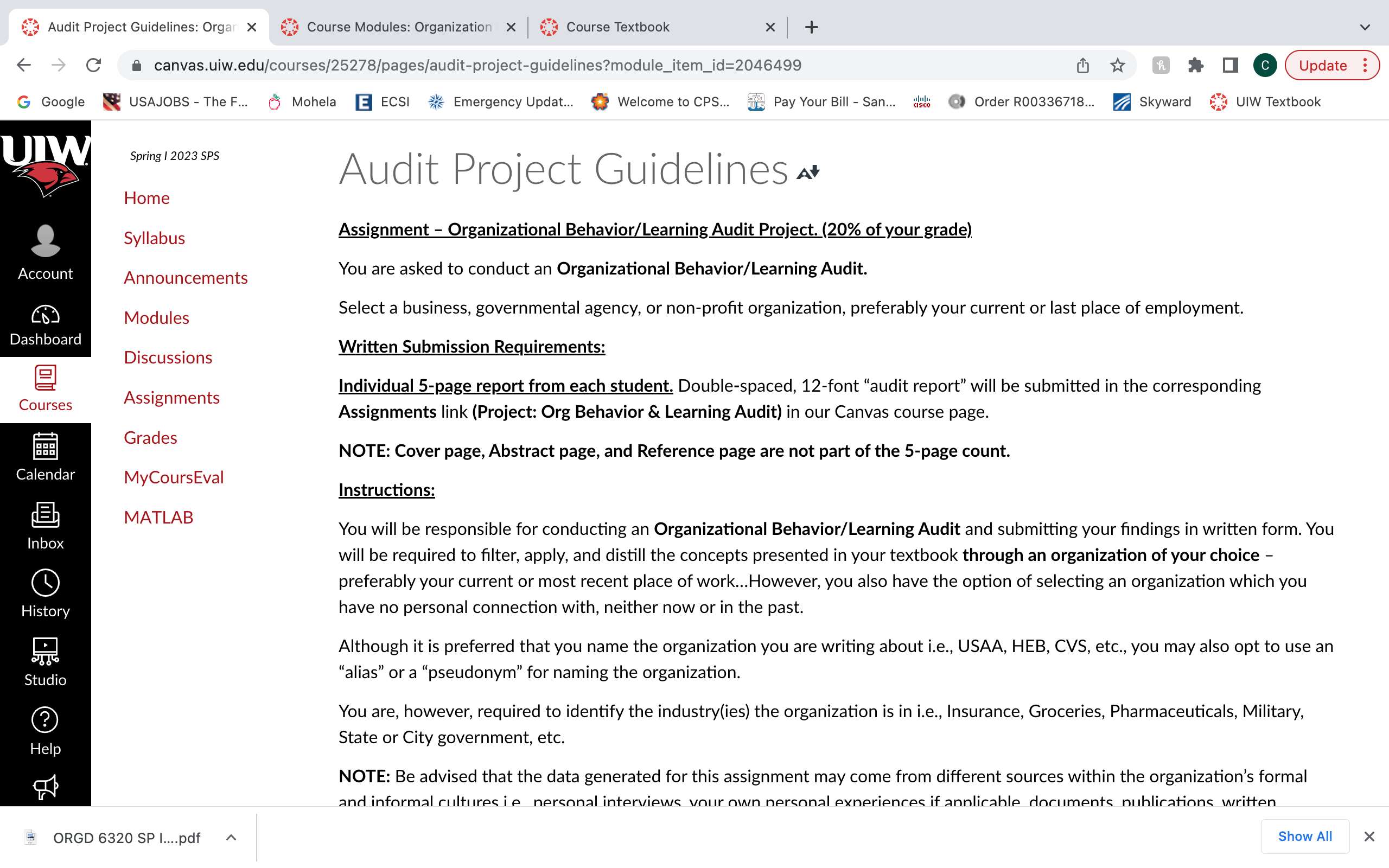Open the Google bookmark

pyautogui.click(x=51, y=101)
